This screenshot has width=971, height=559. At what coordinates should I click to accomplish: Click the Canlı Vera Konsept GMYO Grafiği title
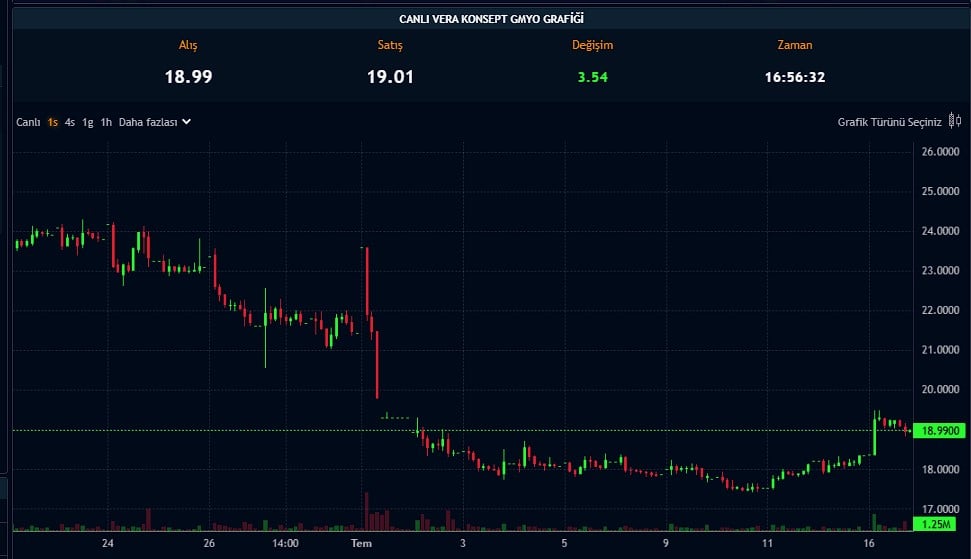click(491, 18)
